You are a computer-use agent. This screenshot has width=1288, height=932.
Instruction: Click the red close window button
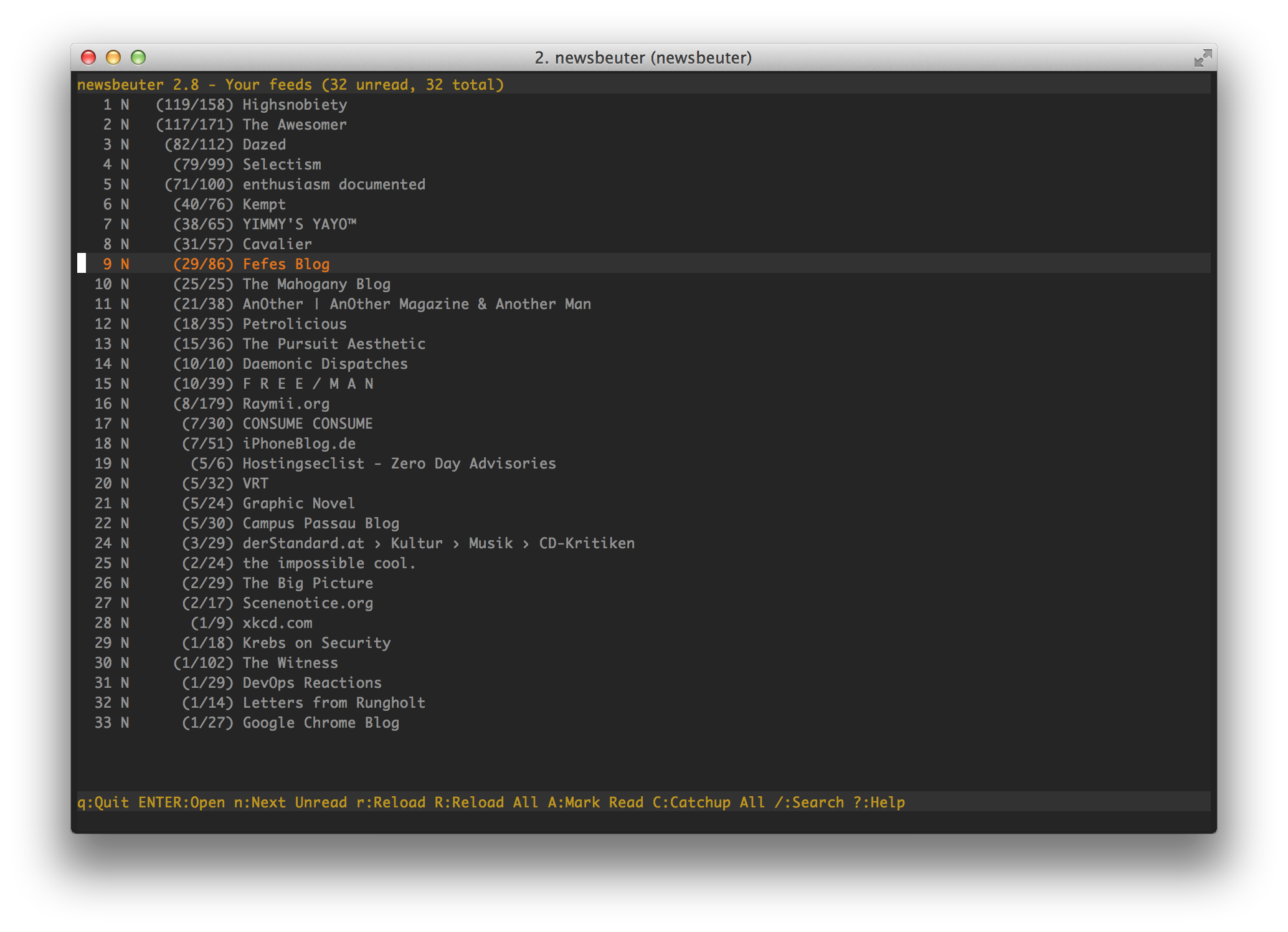[x=88, y=58]
